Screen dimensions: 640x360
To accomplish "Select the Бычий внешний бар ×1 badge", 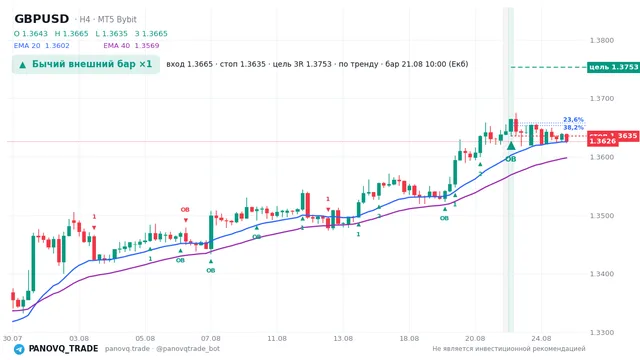I will [x=86, y=64].
